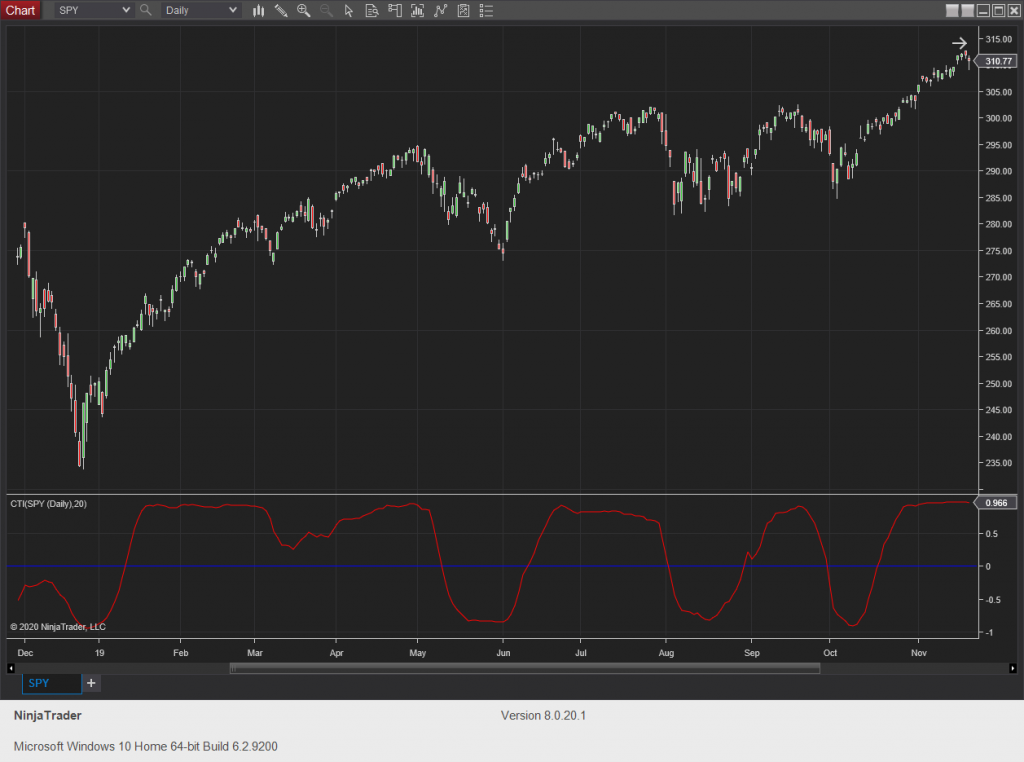Select the Zoom Out tool

tap(325, 11)
